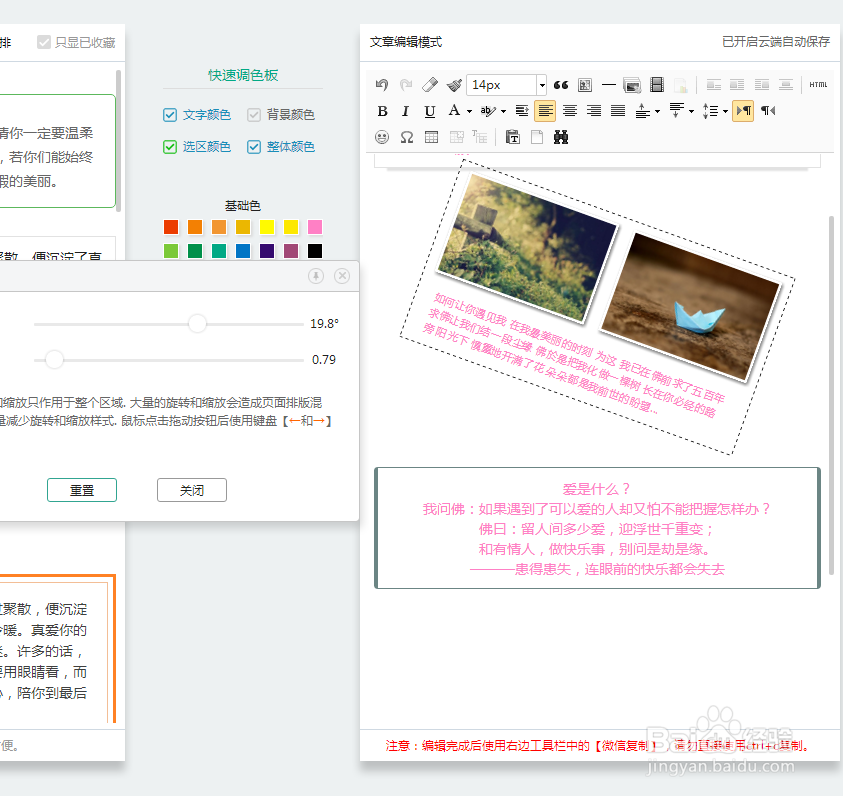Apply underline formatting
Image resolution: width=843 pixels, height=796 pixels.
428,110
